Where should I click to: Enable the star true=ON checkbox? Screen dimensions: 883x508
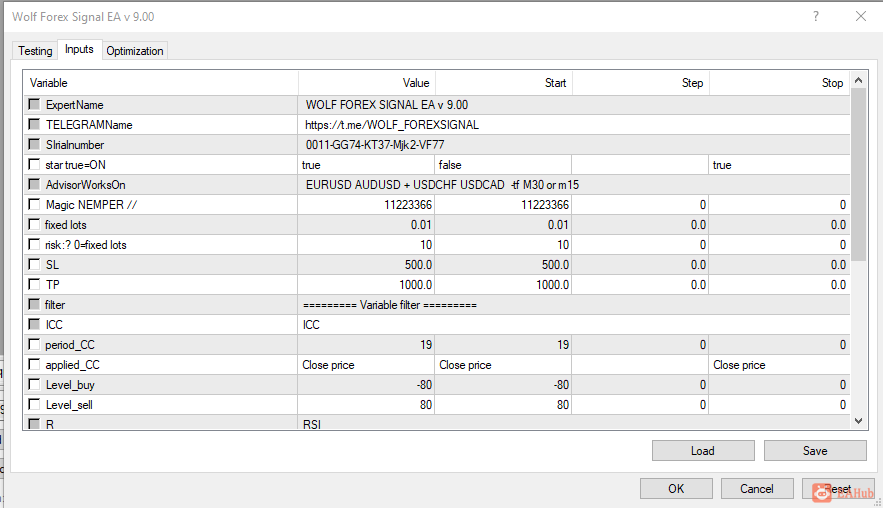(x=34, y=164)
